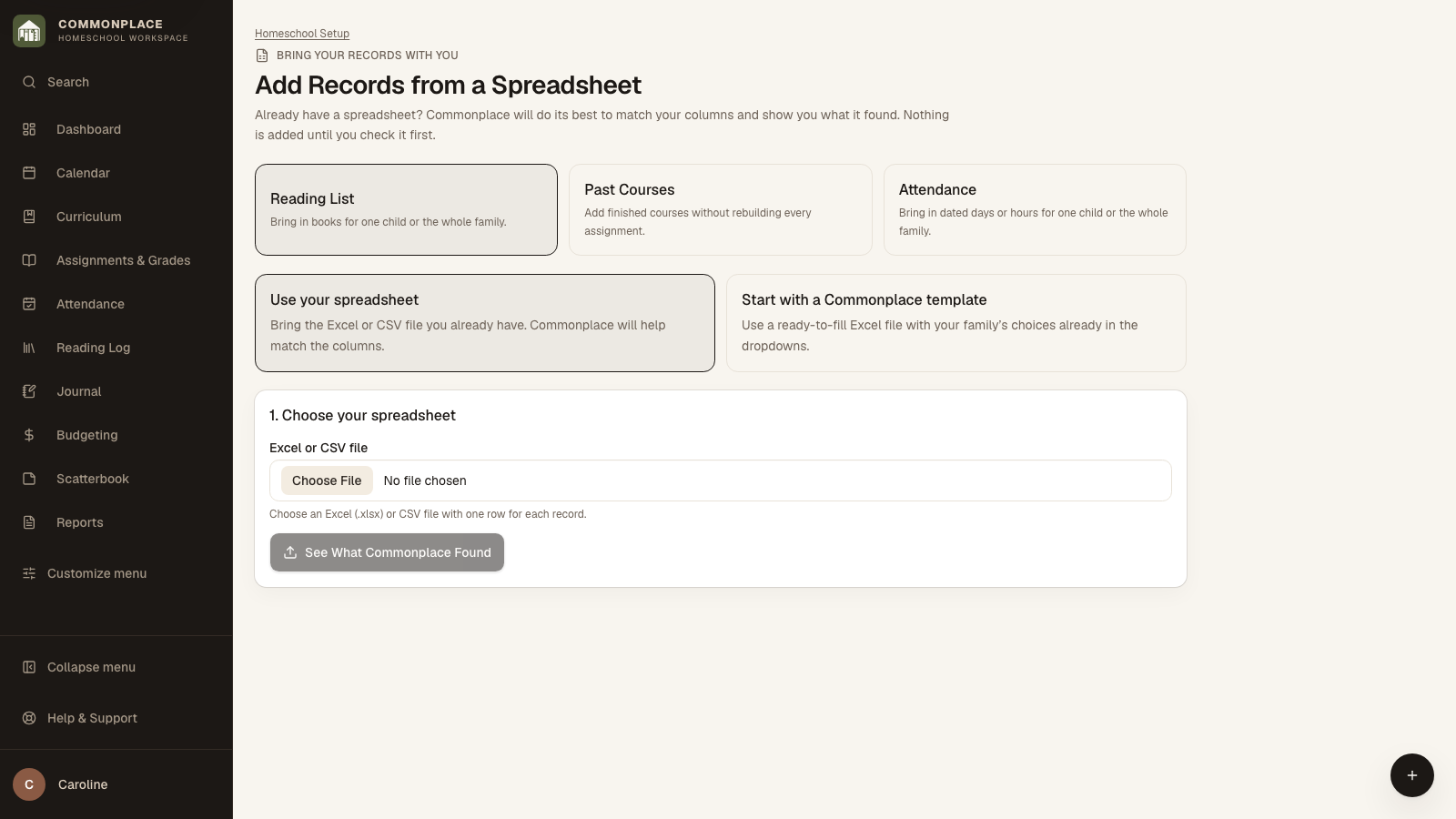The image size is (1456, 819).
Task: Click the Customize menu sliders icon
Action: (x=29, y=573)
